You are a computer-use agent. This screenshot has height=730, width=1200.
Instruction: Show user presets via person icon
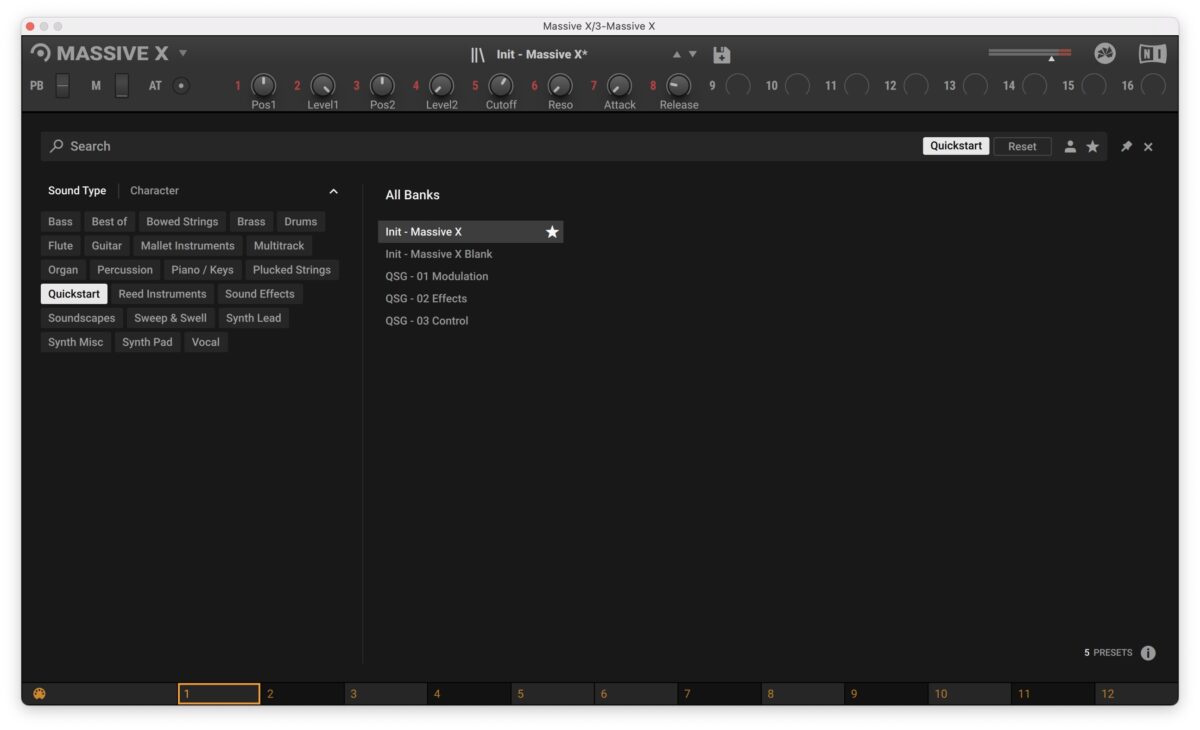tap(1070, 147)
